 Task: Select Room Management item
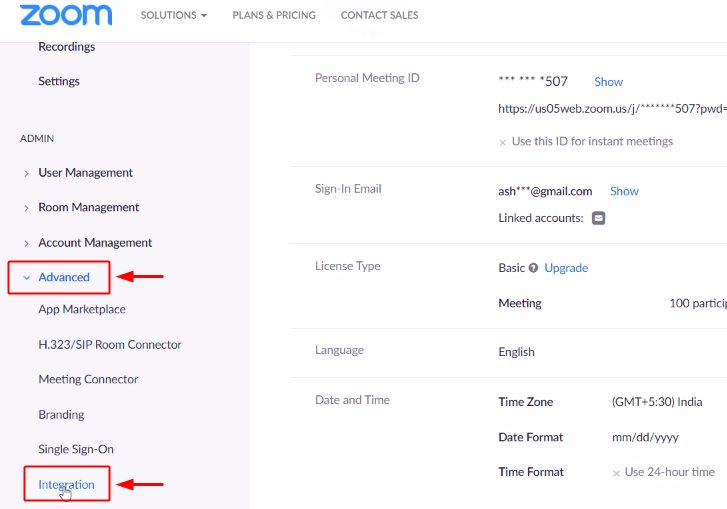pos(89,207)
